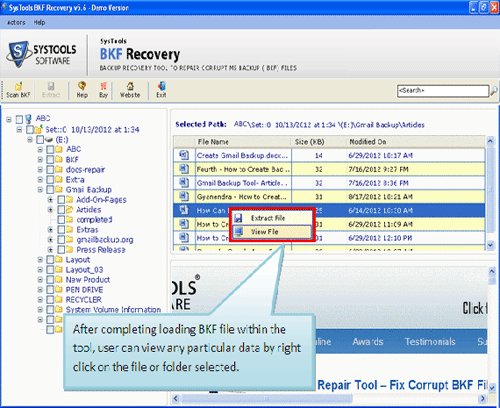
Task: Click the Scan BKF toolbar icon
Action: (18, 86)
